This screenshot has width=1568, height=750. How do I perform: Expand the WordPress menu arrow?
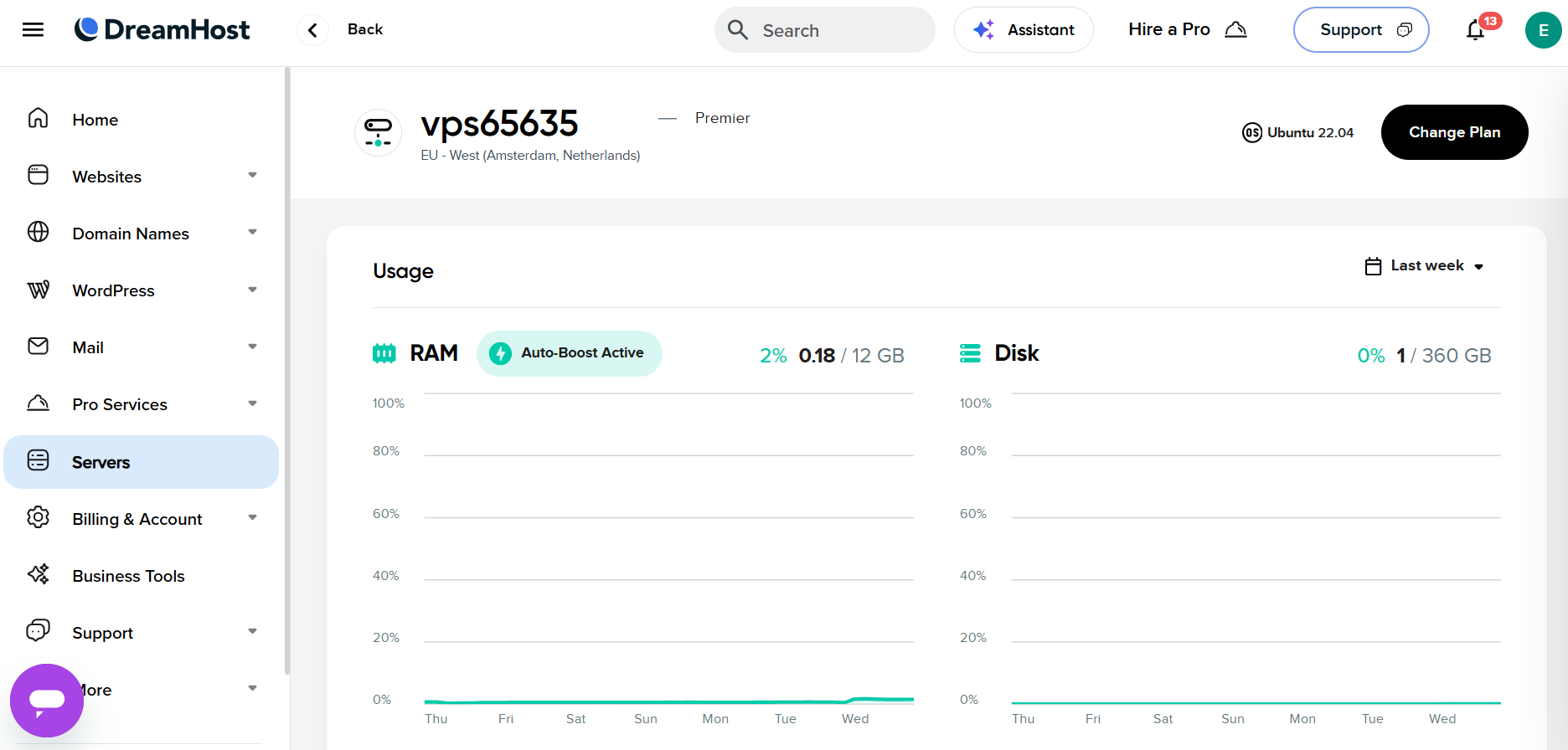pyautogui.click(x=252, y=290)
